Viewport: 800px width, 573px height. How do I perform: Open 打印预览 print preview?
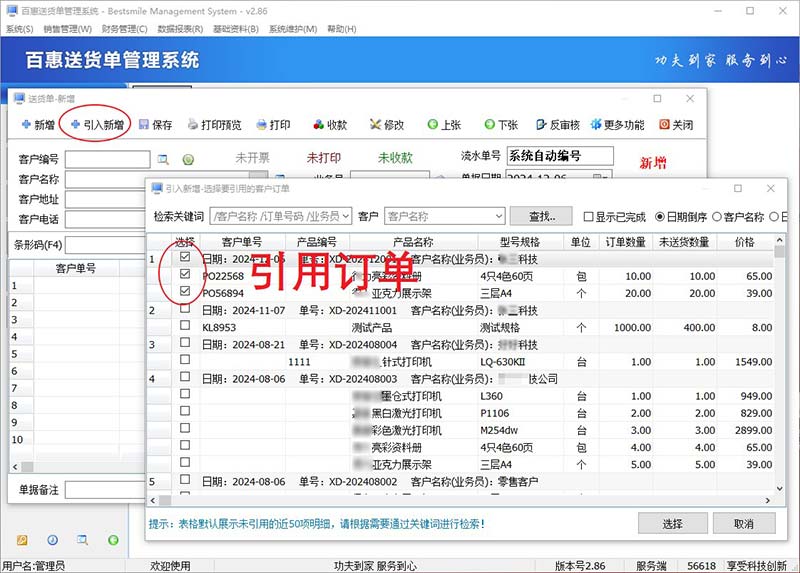point(215,124)
